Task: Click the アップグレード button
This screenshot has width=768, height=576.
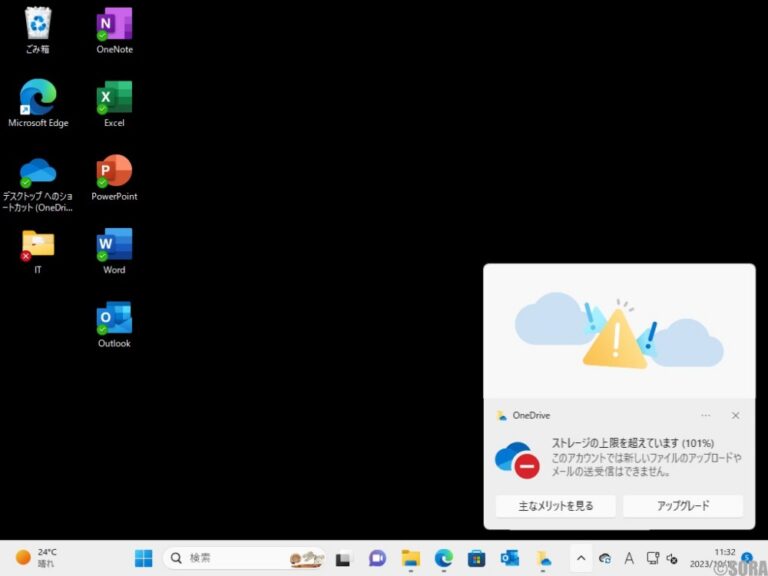Action: tap(683, 505)
